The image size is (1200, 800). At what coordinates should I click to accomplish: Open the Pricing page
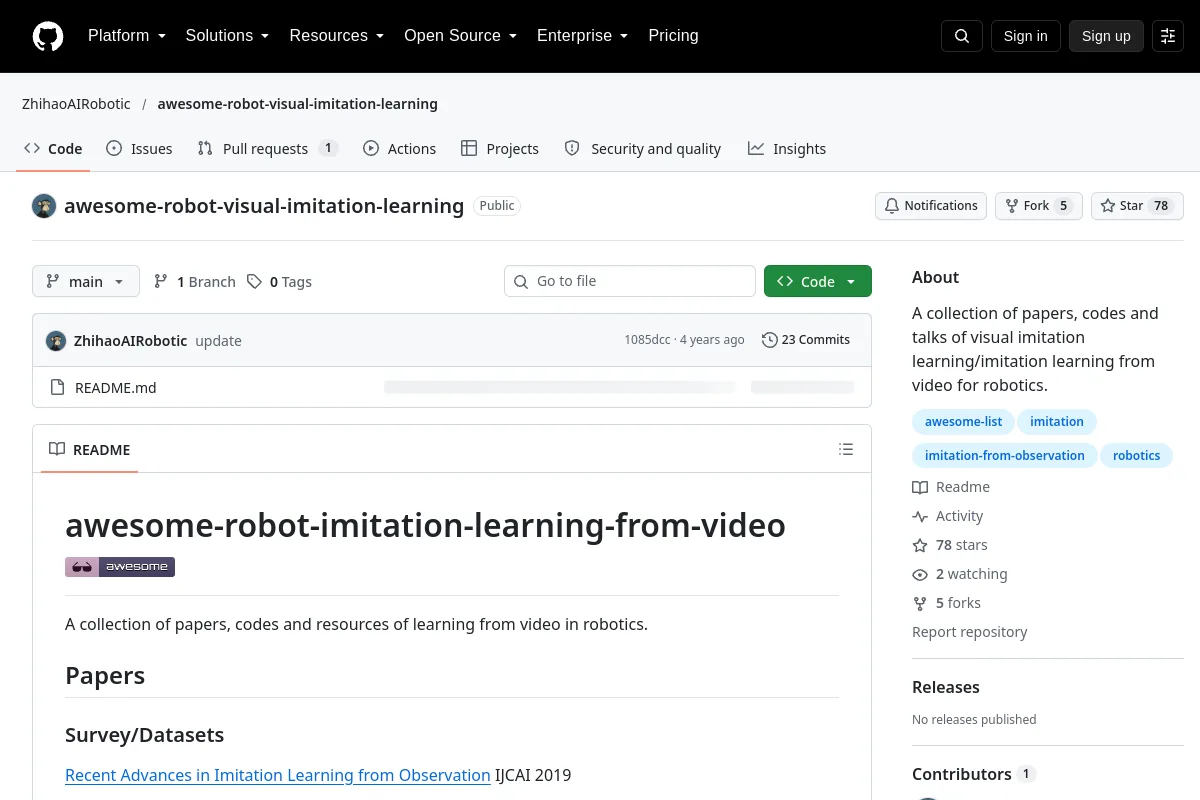coord(673,36)
